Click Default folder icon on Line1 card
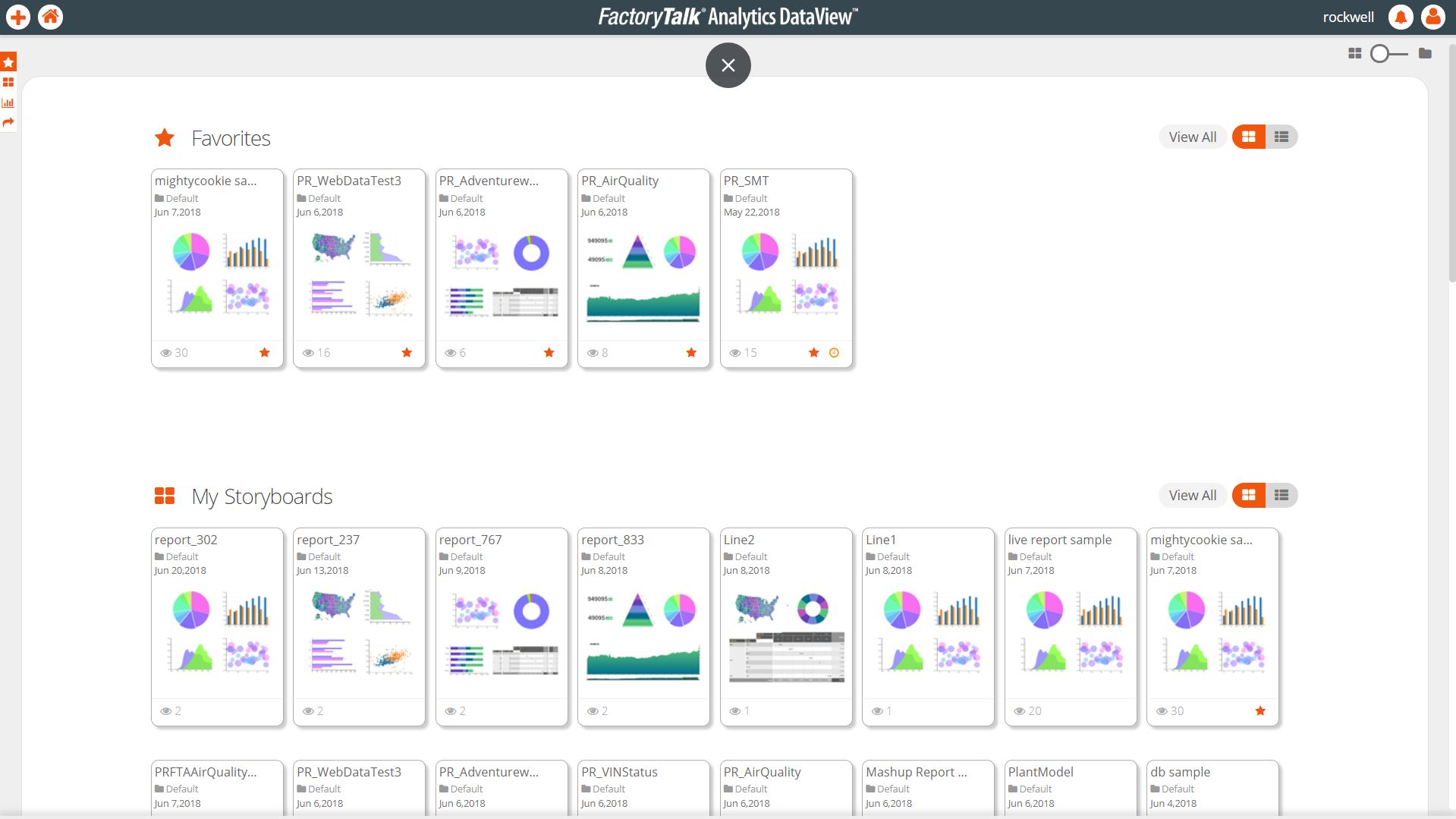The width and height of the screenshot is (1456, 819). [870, 556]
